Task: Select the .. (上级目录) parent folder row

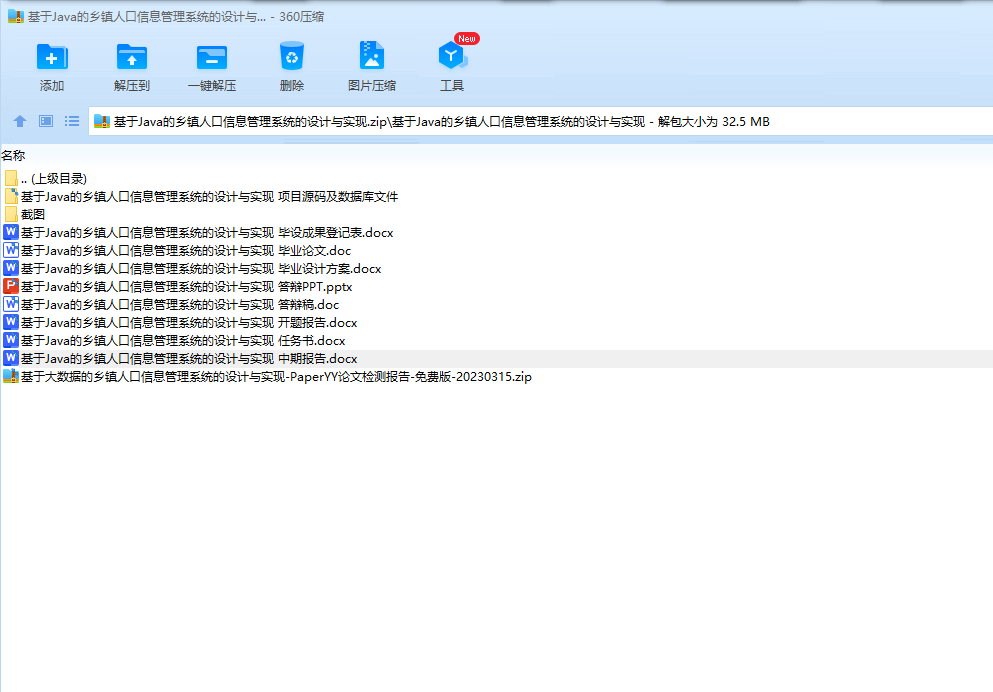Action: pos(496,179)
